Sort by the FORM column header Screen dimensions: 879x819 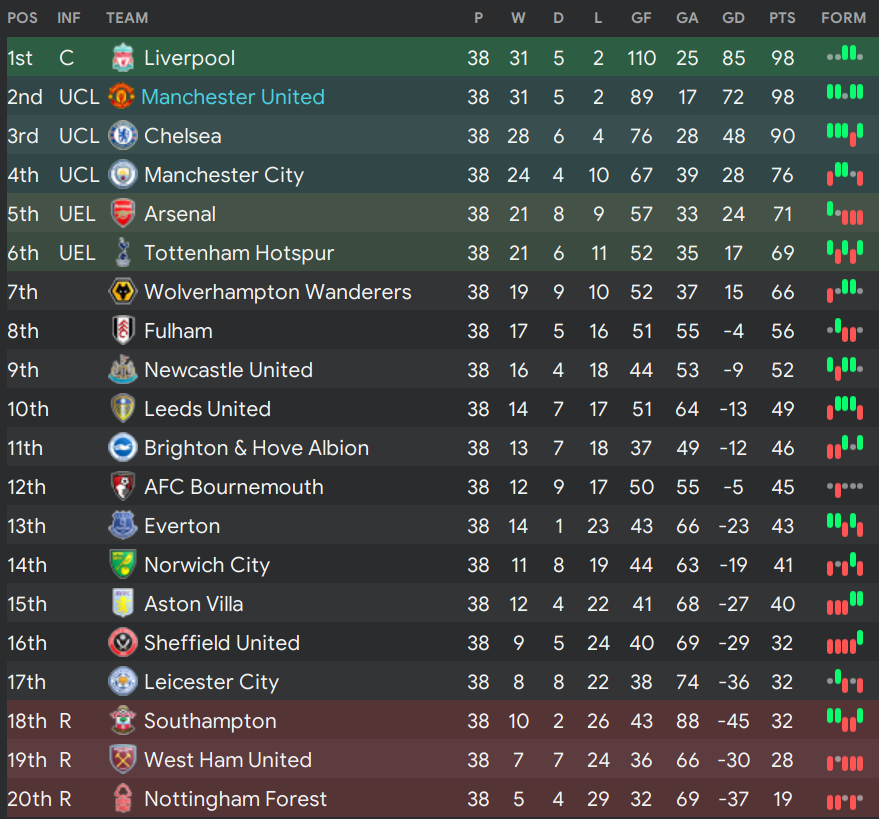(x=843, y=18)
